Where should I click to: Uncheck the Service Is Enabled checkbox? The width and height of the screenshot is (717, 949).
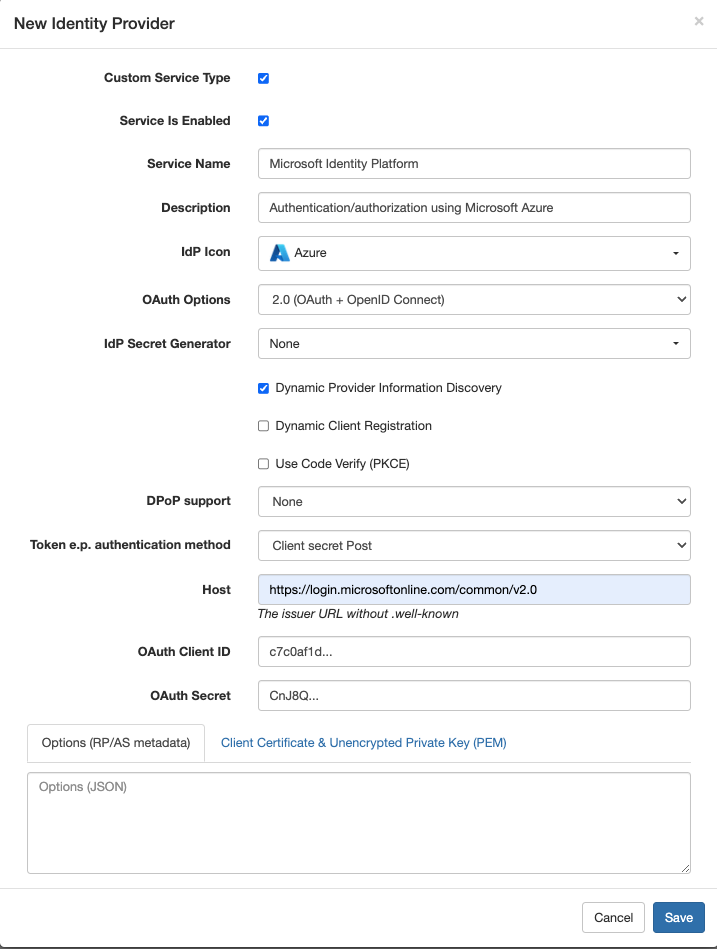click(263, 121)
